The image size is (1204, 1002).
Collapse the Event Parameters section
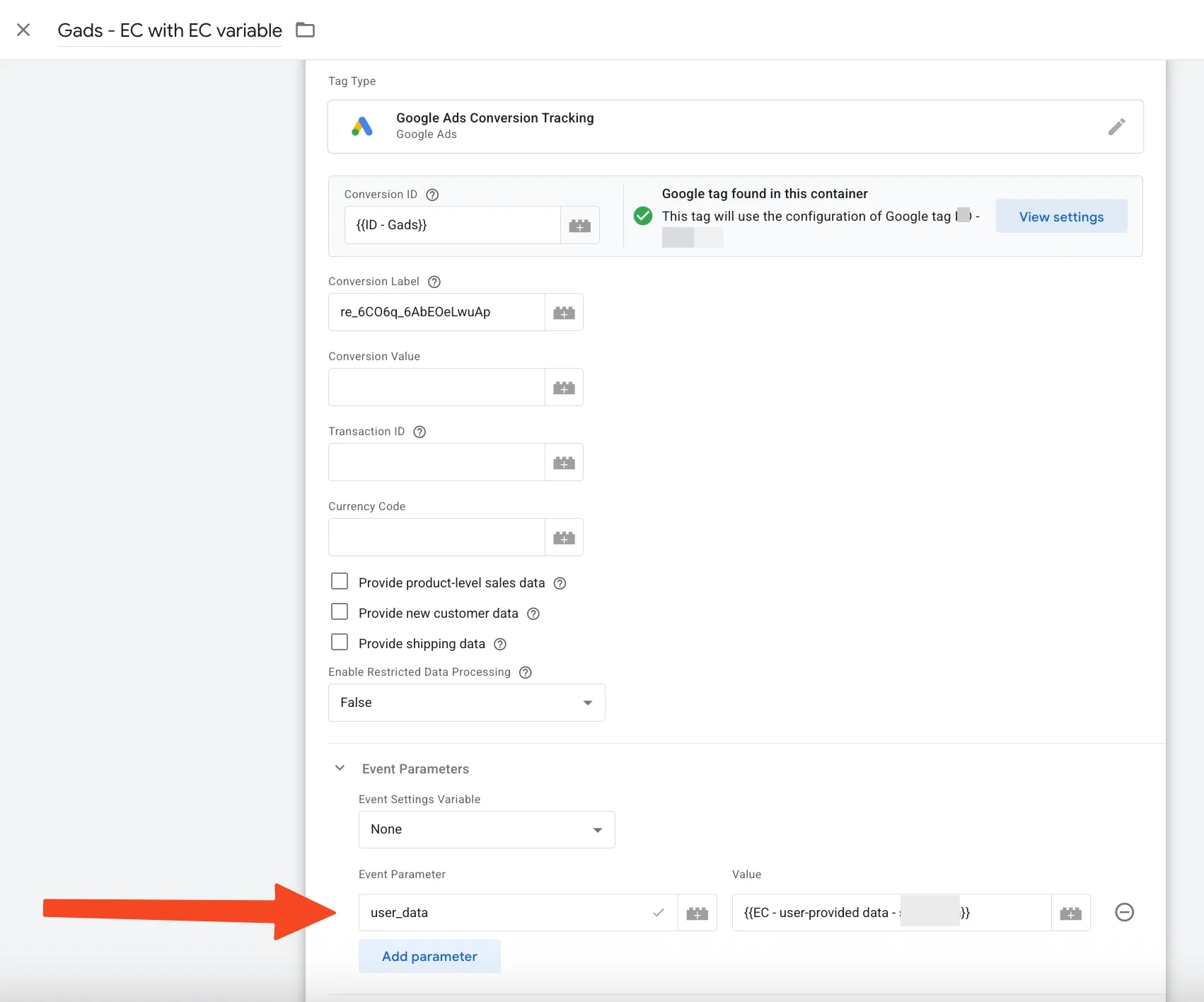(x=340, y=768)
